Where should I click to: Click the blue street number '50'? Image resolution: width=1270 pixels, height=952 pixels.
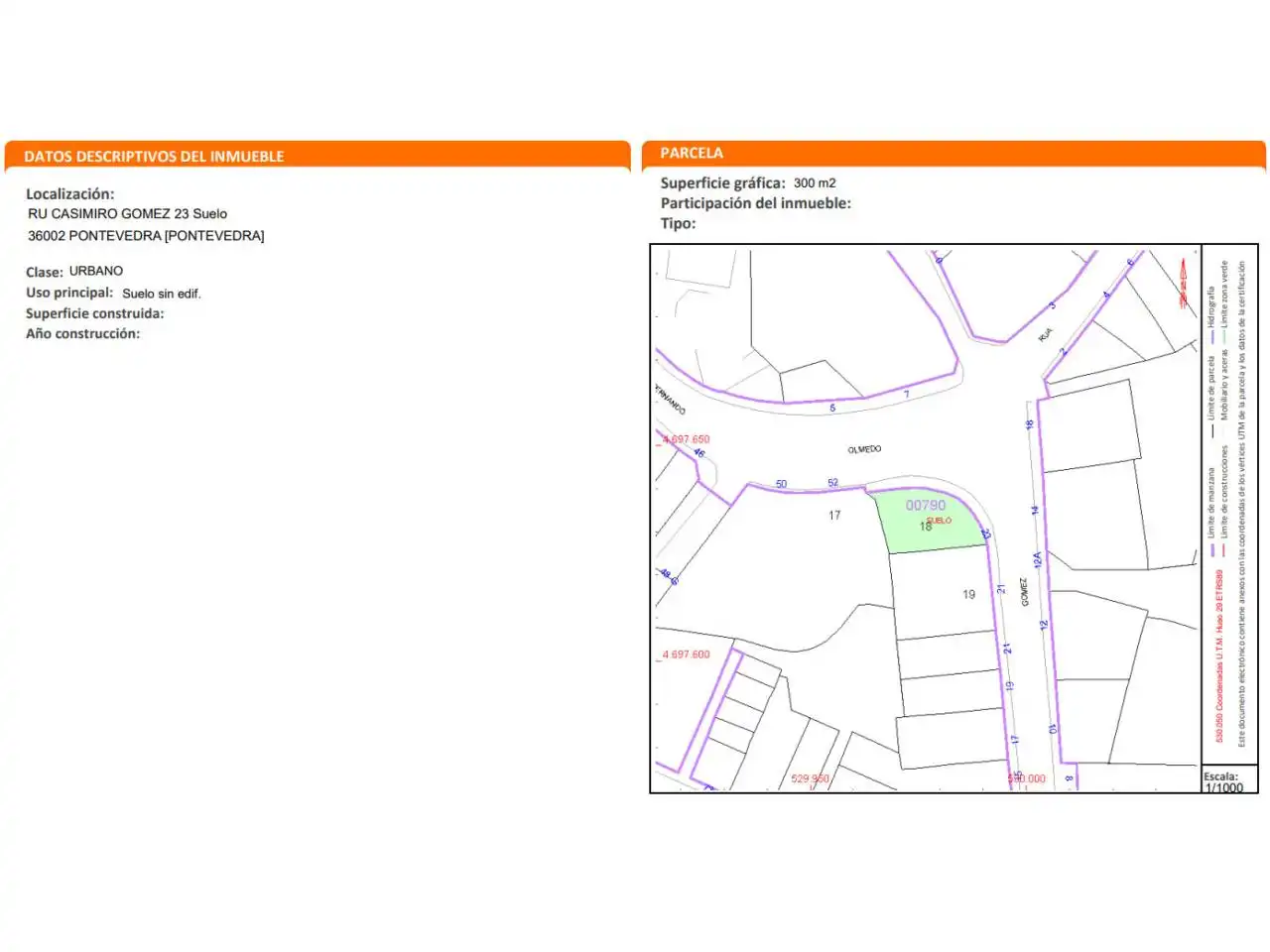[x=781, y=484]
